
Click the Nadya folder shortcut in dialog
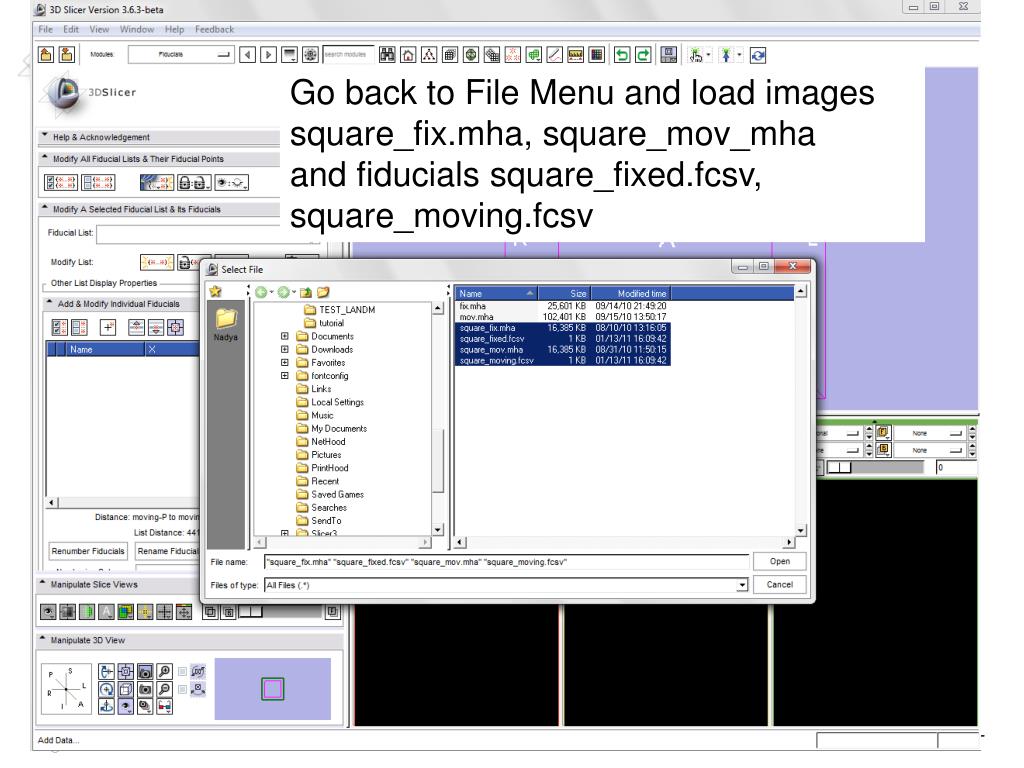[225, 325]
